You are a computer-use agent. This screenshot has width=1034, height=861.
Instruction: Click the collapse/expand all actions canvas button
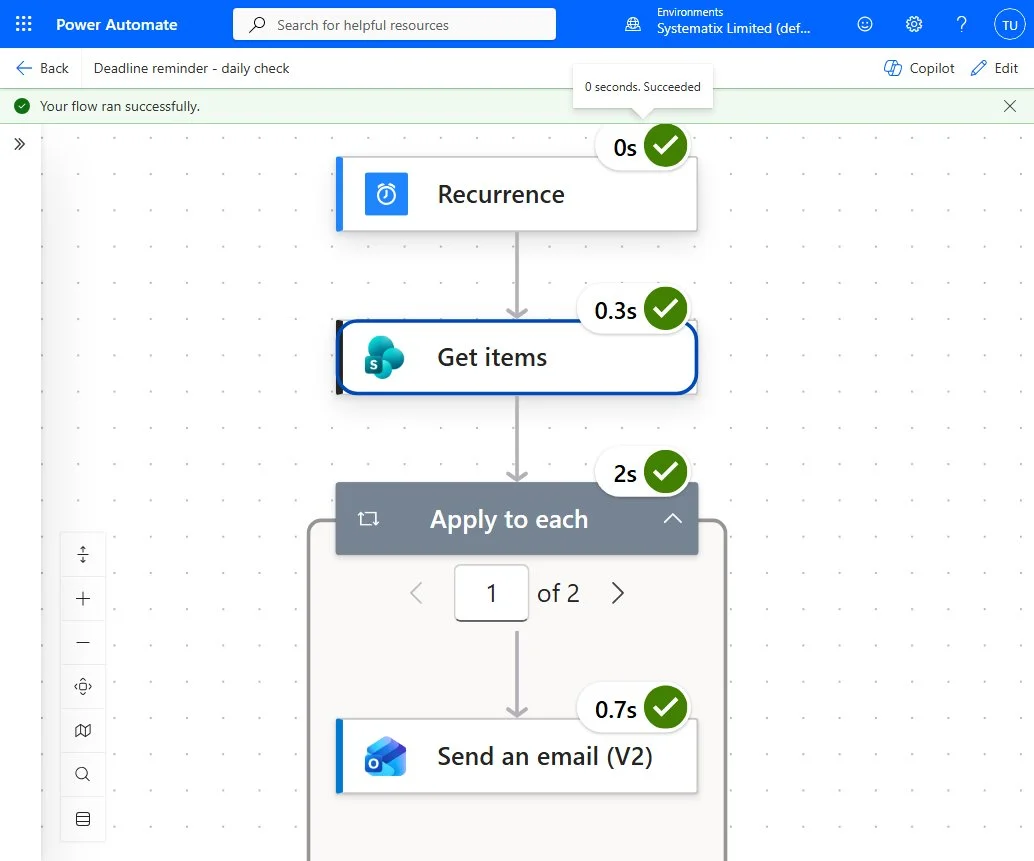pos(83,554)
